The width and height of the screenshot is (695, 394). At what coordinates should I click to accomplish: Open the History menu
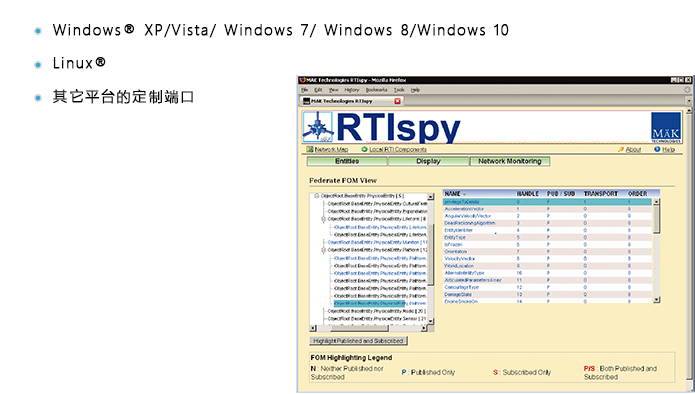(352, 90)
